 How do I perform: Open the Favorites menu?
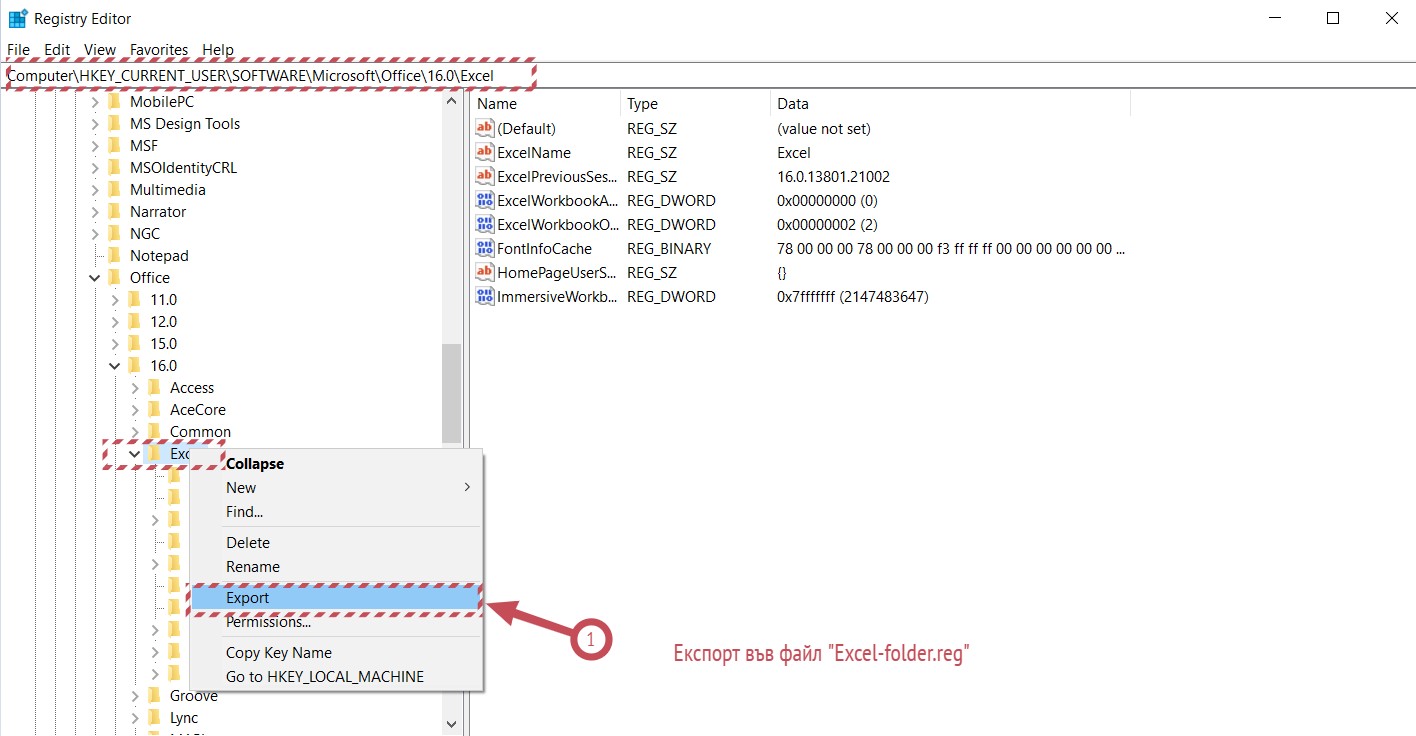point(159,49)
